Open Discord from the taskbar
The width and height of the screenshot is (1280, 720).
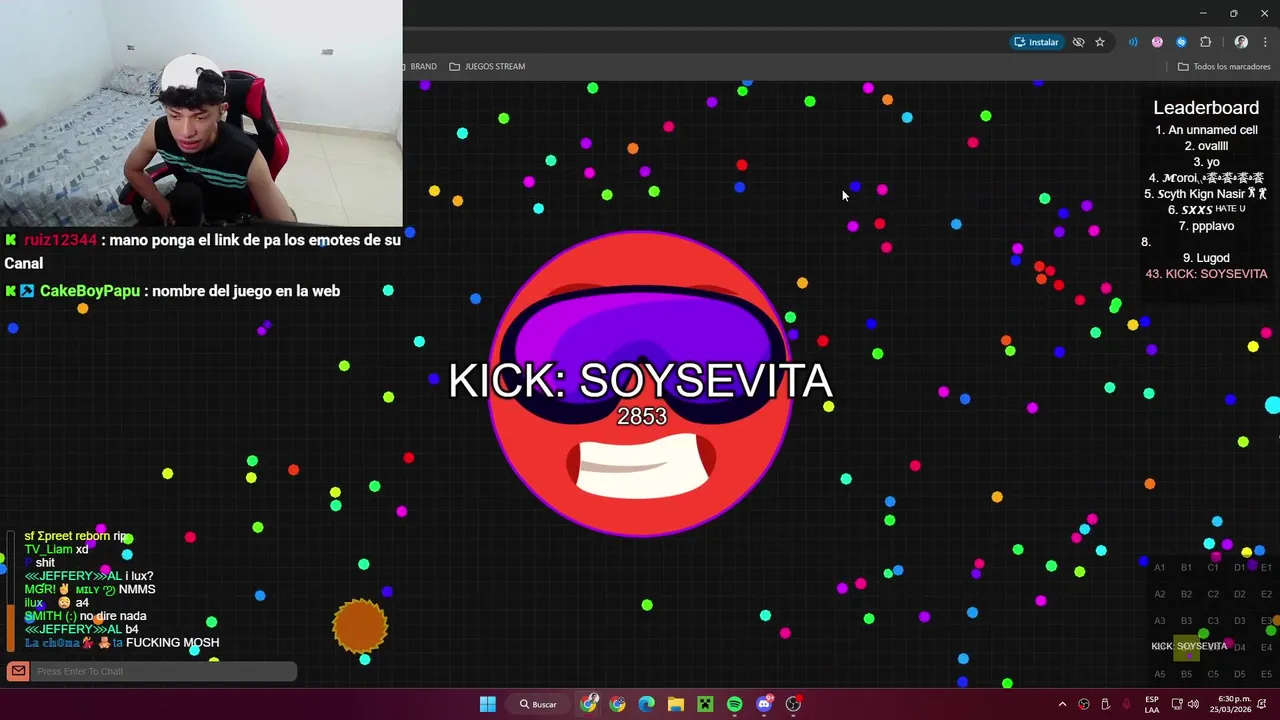764,704
